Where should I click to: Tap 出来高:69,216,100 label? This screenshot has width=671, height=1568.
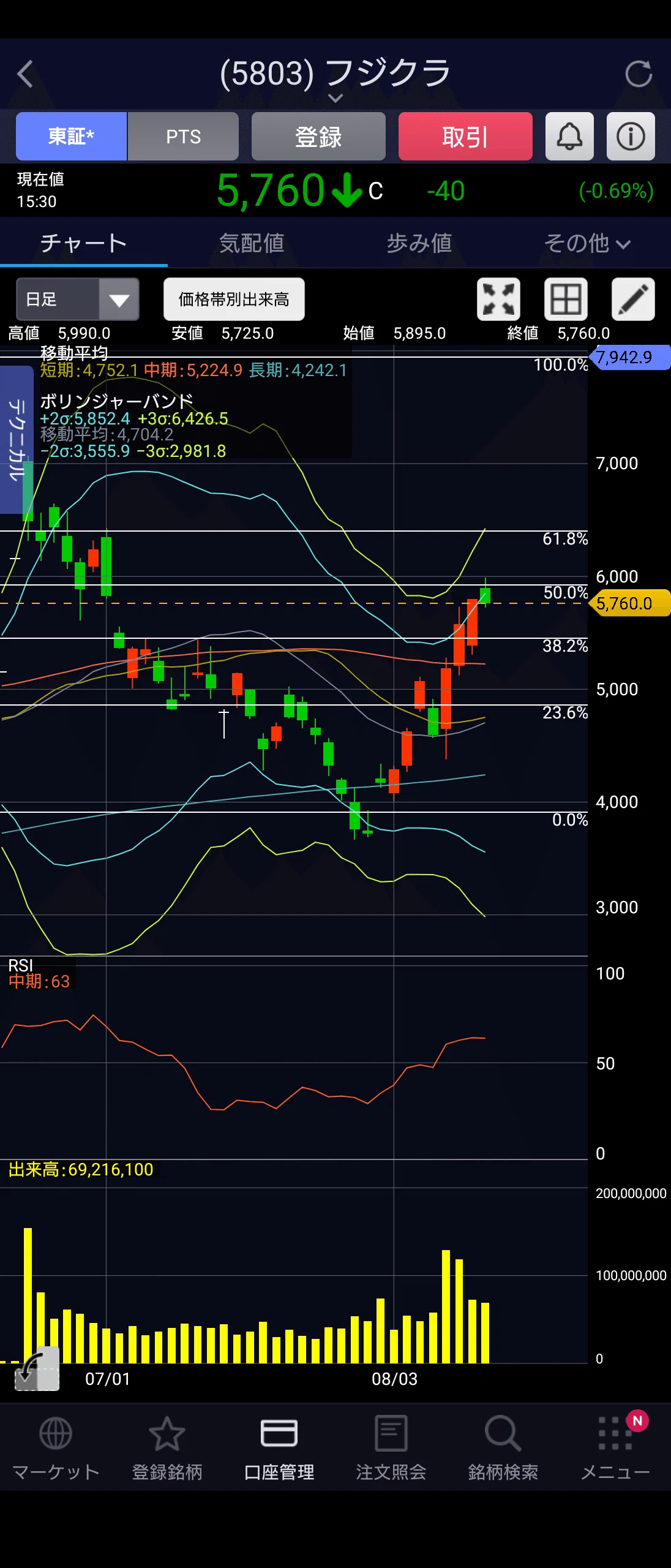(x=81, y=1169)
